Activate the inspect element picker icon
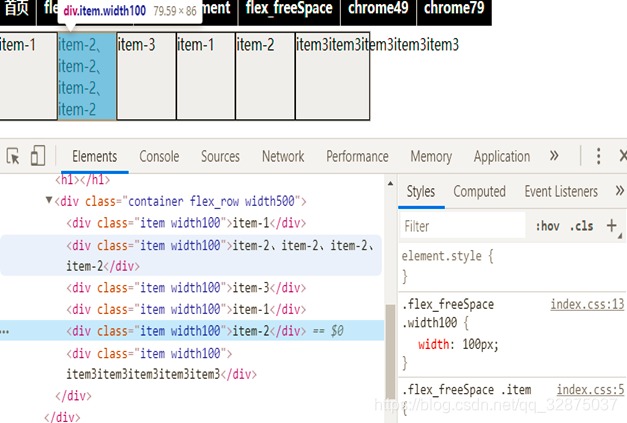This screenshot has width=627, height=423. coord(13,156)
